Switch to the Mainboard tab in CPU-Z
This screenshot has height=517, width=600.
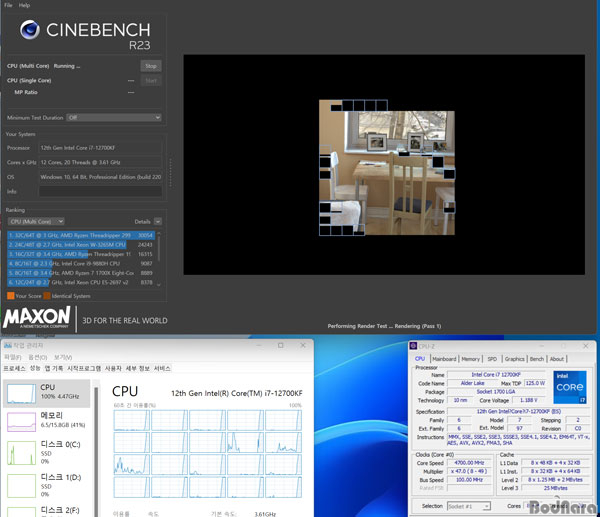444,359
